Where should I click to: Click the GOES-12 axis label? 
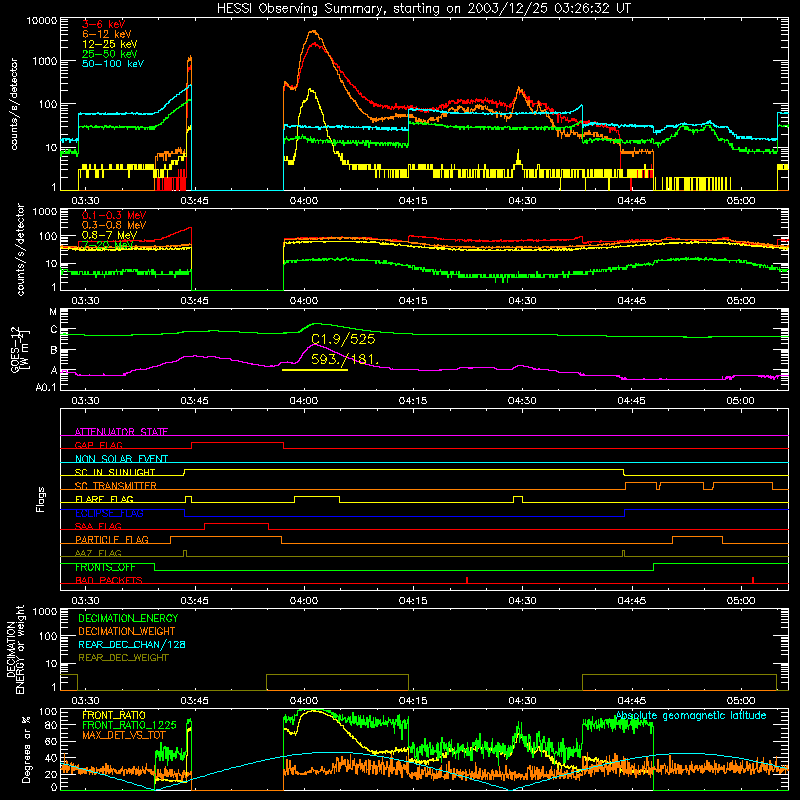point(15,350)
